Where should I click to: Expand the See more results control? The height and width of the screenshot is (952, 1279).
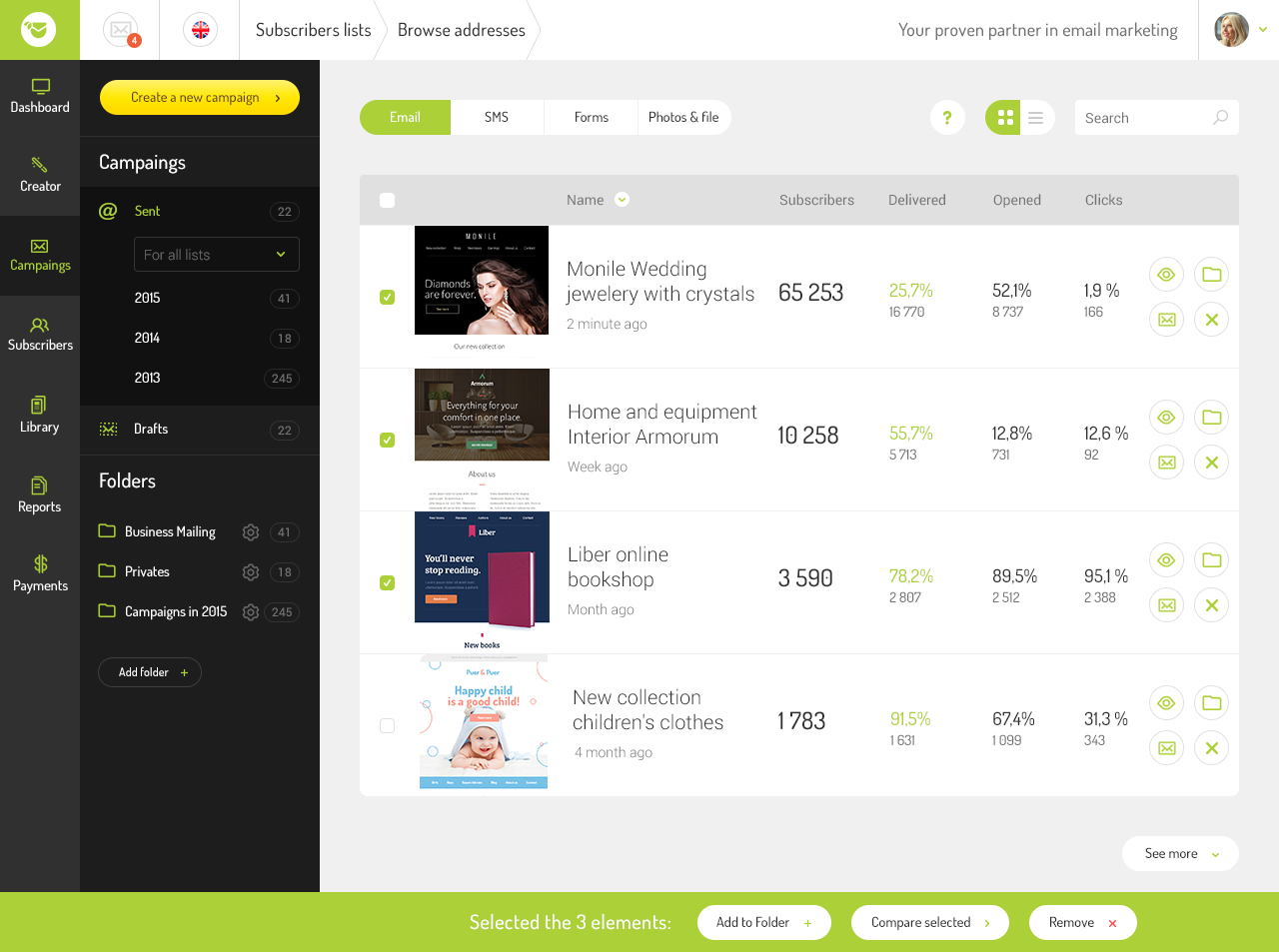point(1180,853)
